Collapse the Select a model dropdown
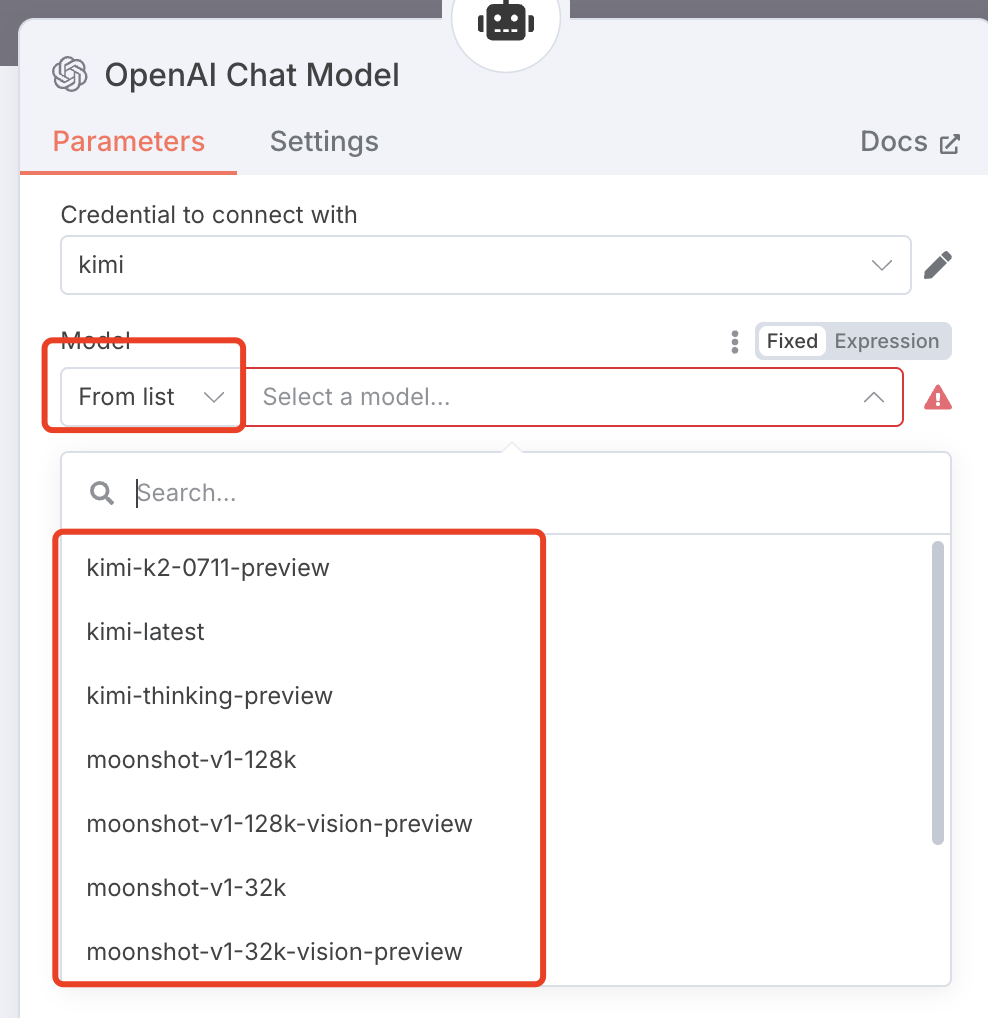Image resolution: width=988 pixels, height=1018 pixels. [x=873, y=397]
